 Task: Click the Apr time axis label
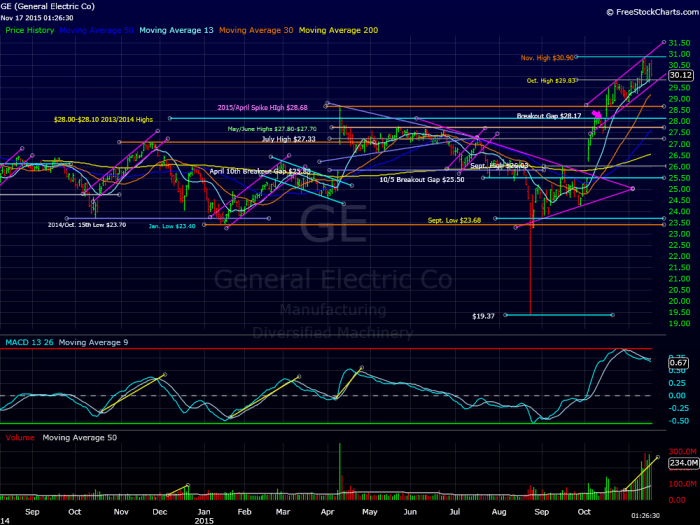click(327, 512)
